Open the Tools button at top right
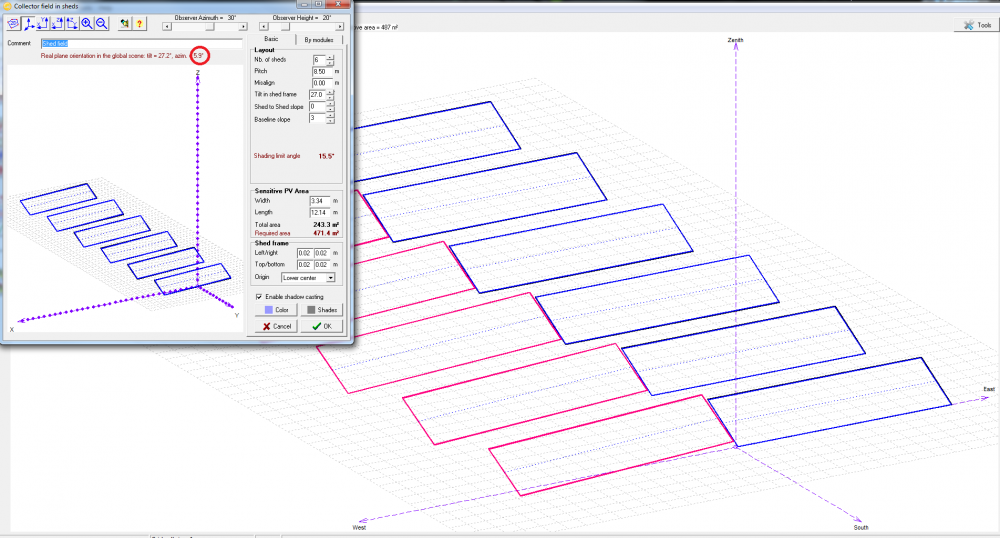 (976, 25)
